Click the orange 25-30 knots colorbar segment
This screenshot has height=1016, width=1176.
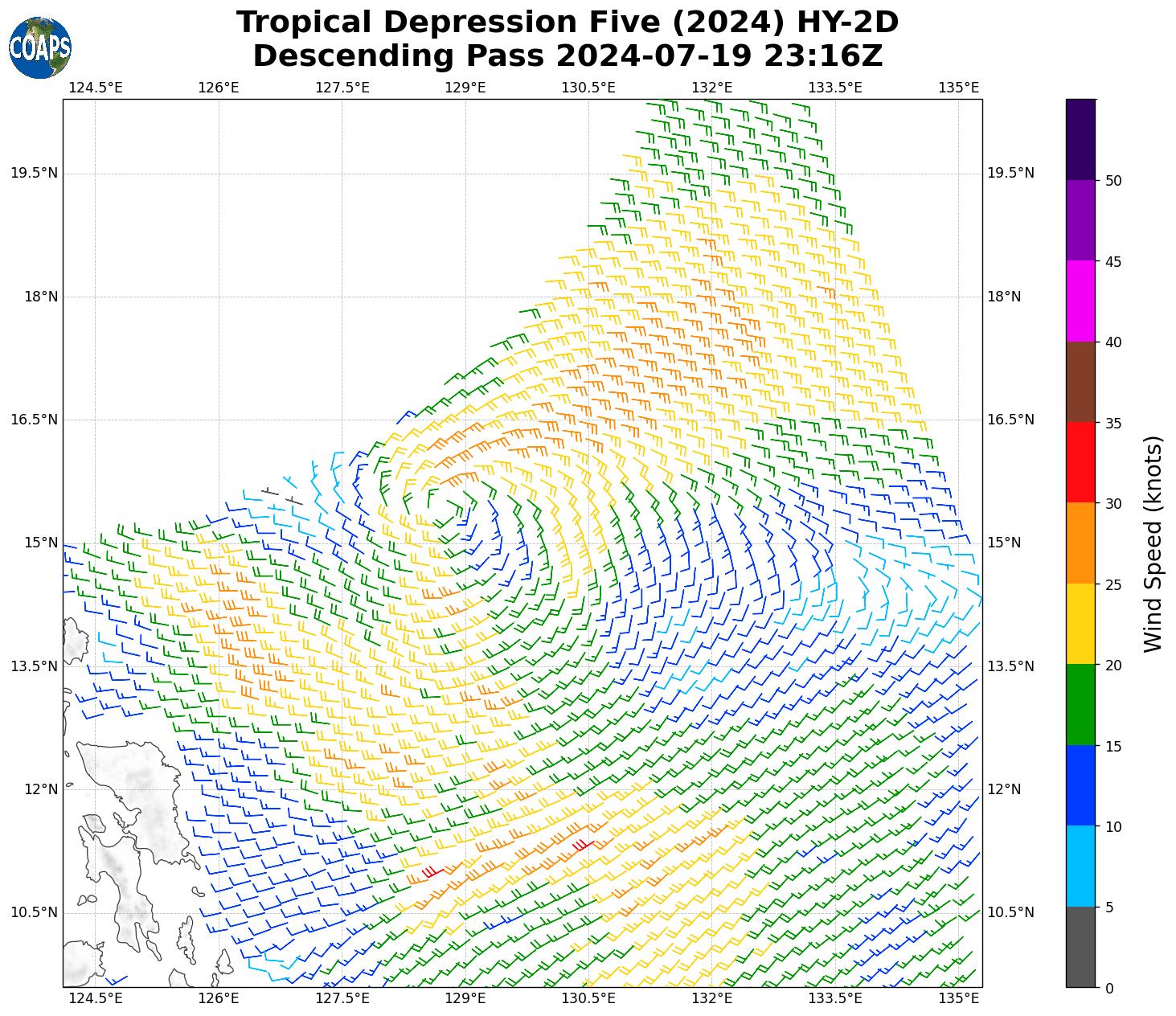click(1080, 543)
